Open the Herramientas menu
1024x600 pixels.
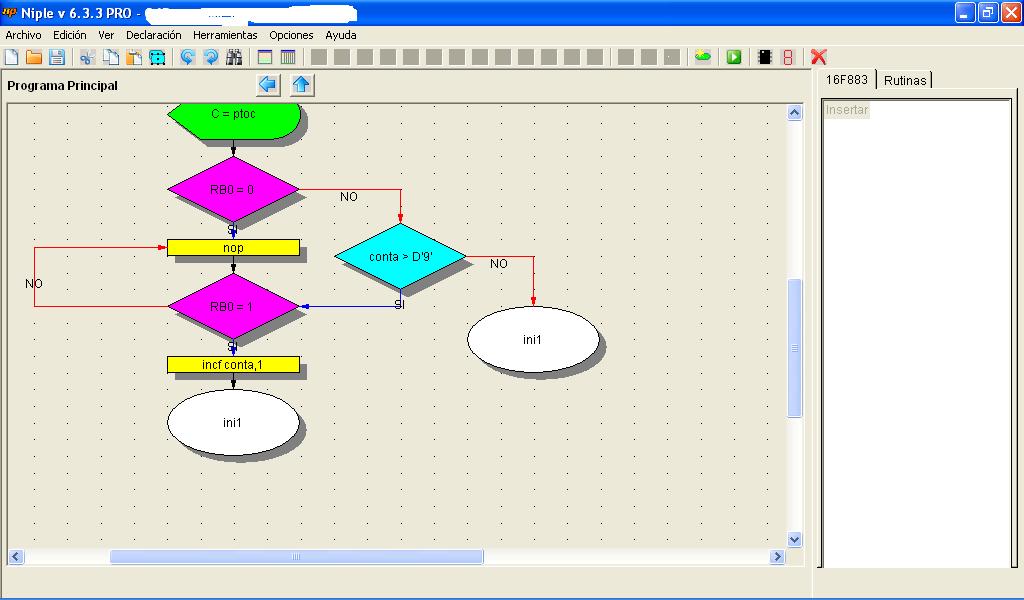225,35
